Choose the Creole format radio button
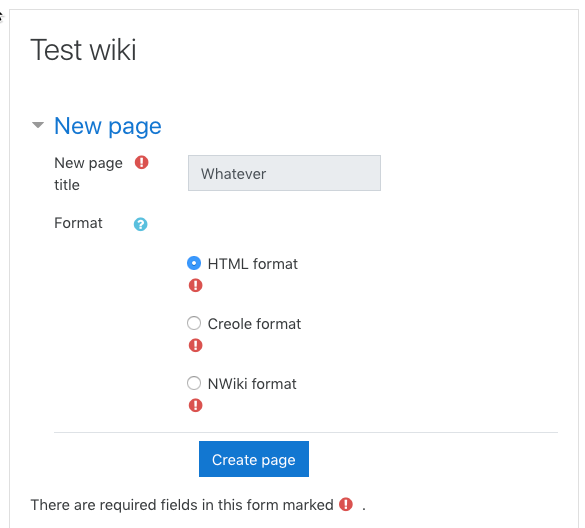This screenshot has width=585, height=528. pyautogui.click(x=194, y=323)
